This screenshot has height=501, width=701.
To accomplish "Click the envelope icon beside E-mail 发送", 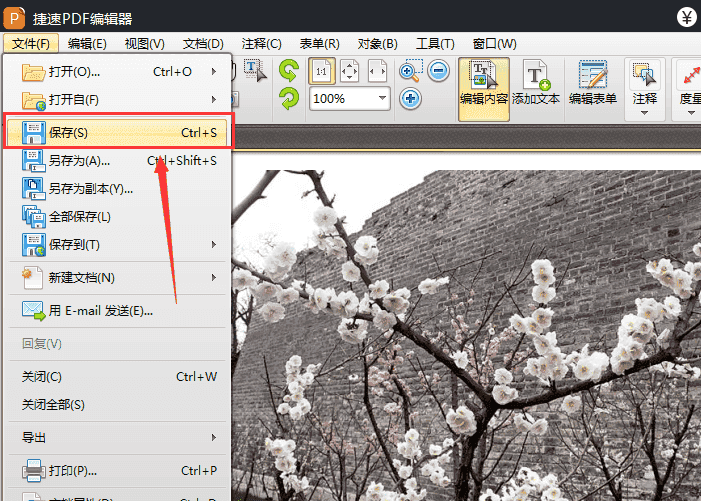I will point(34,311).
